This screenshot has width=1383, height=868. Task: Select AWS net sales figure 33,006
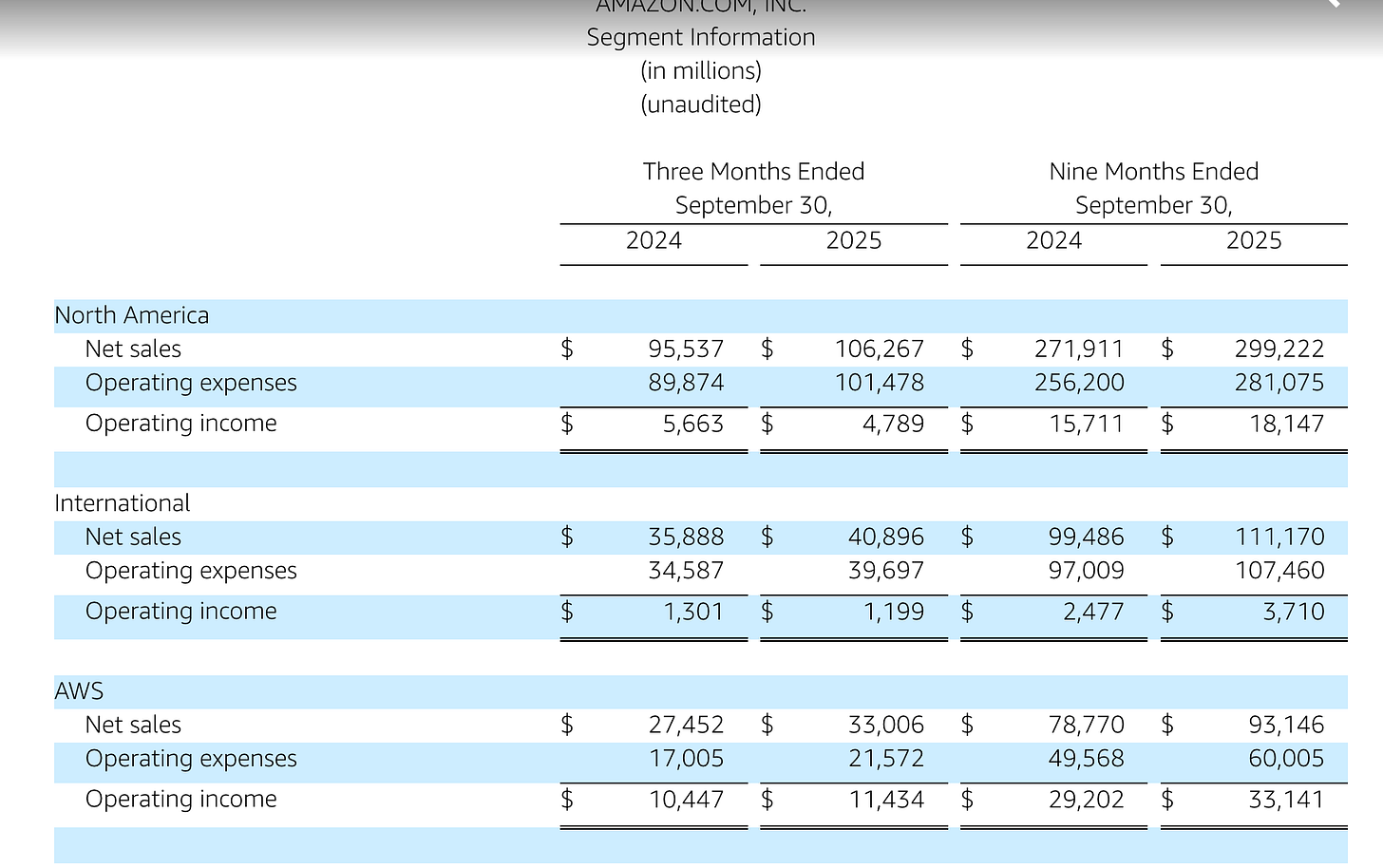[886, 726]
